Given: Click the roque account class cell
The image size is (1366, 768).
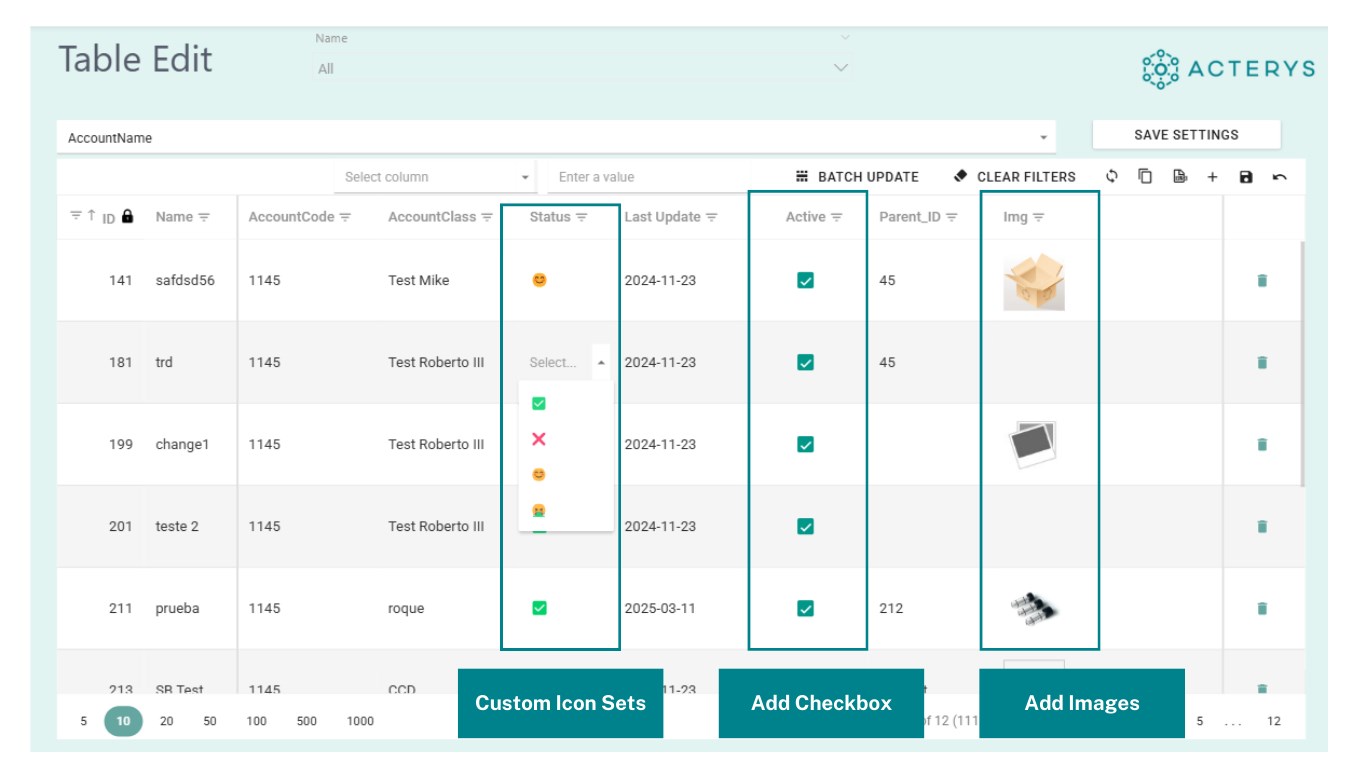Looking at the screenshot, I should [x=406, y=609].
